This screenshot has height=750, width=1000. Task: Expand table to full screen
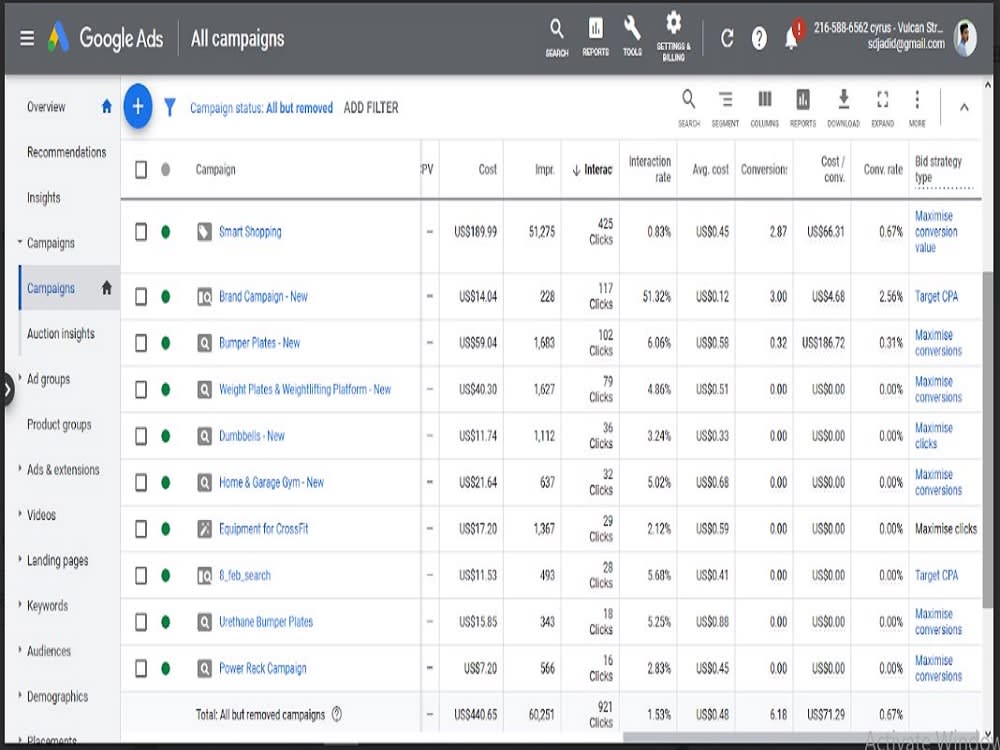(x=883, y=107)
